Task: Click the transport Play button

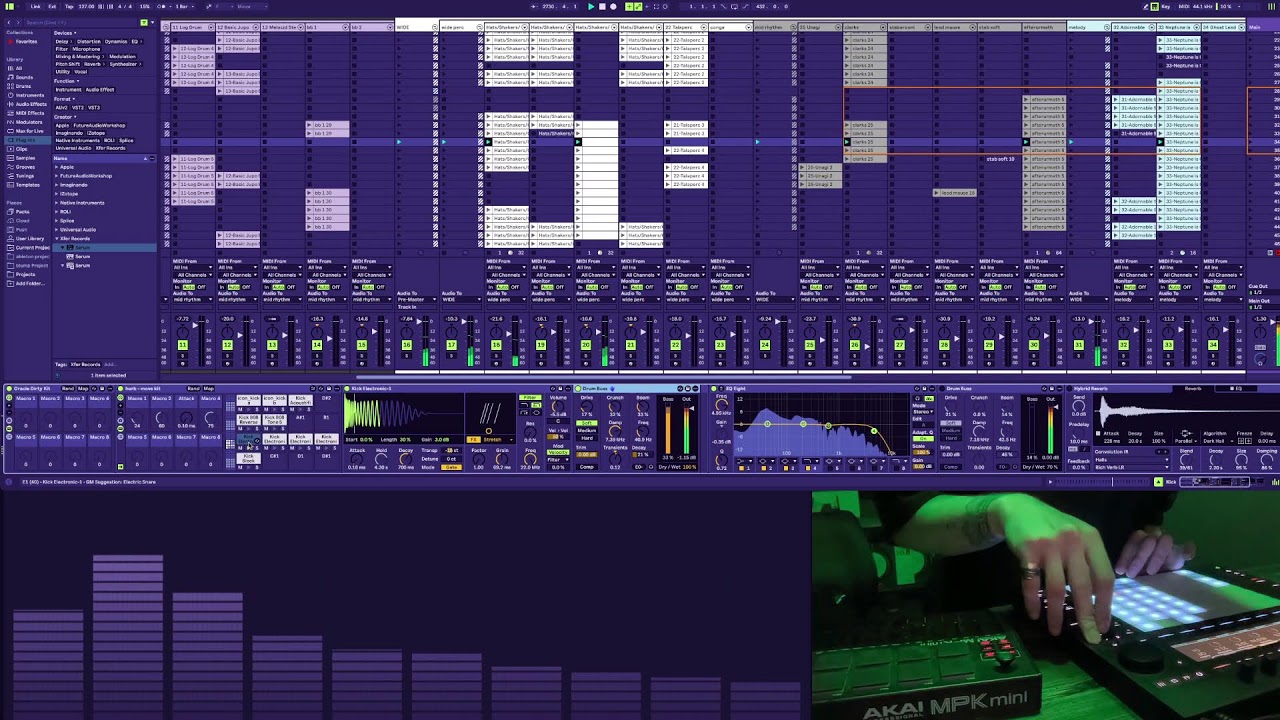Action: (591, 6)
